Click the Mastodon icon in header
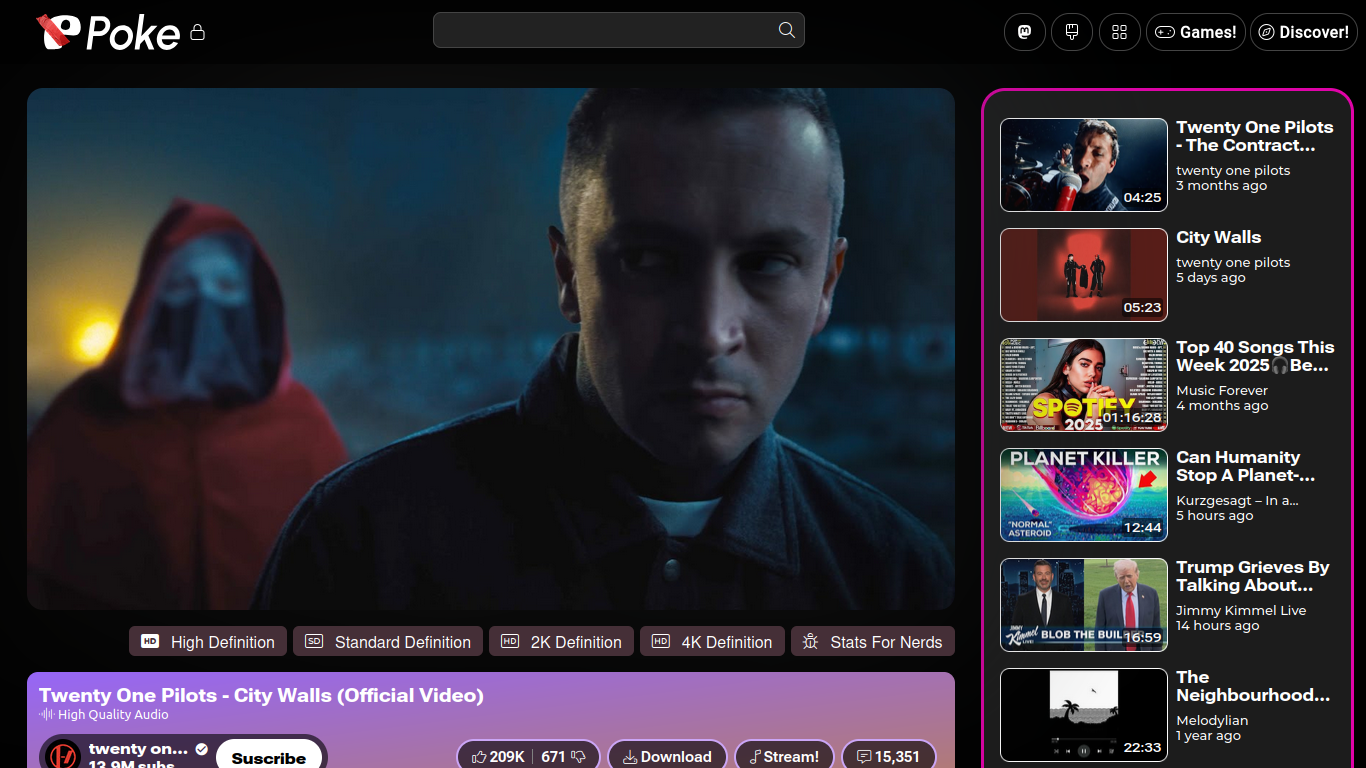The width and height of the screenshot is (1366, 768). point(1024,32)
